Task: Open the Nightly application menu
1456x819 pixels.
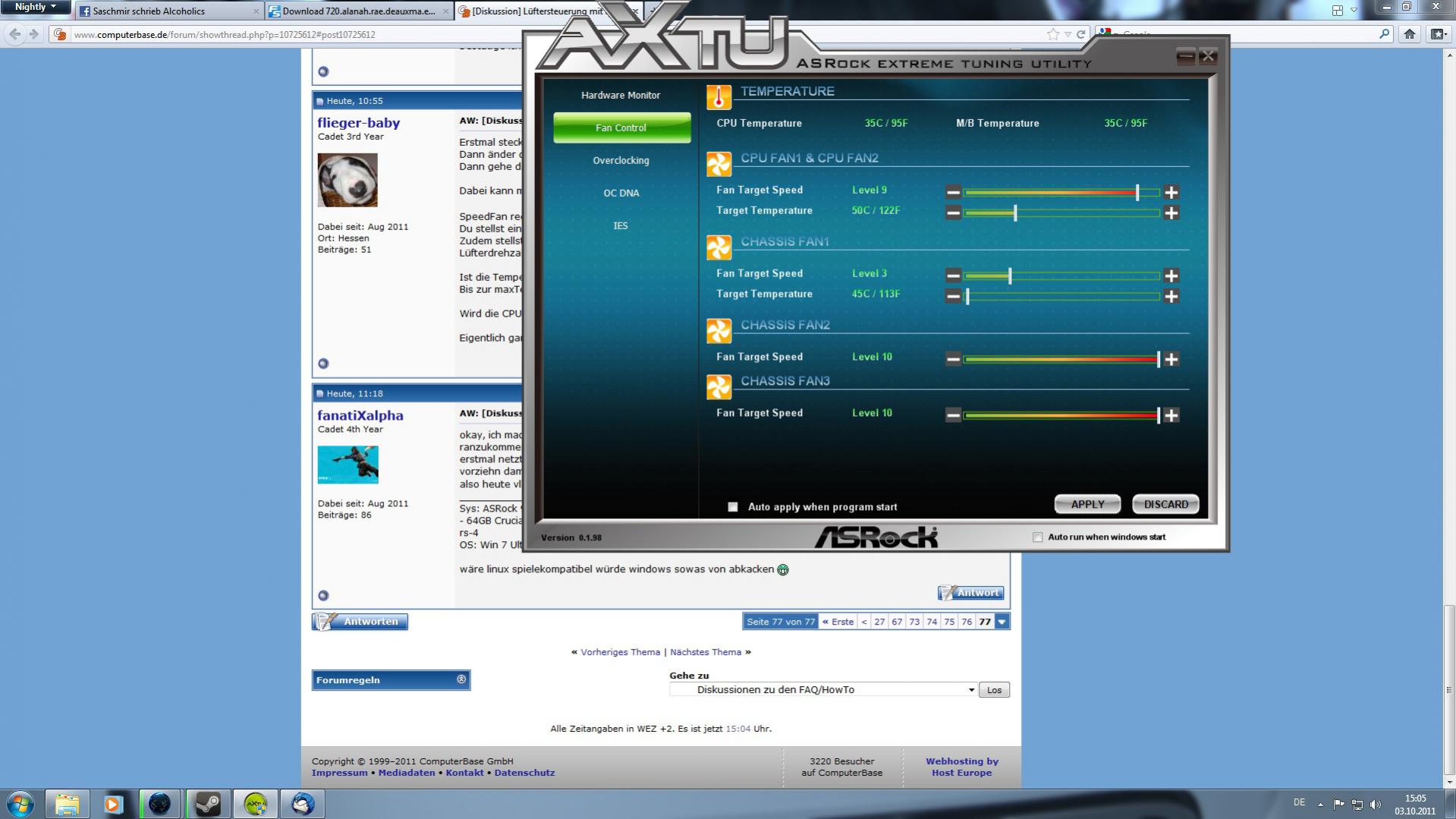Action: [35, 8]
